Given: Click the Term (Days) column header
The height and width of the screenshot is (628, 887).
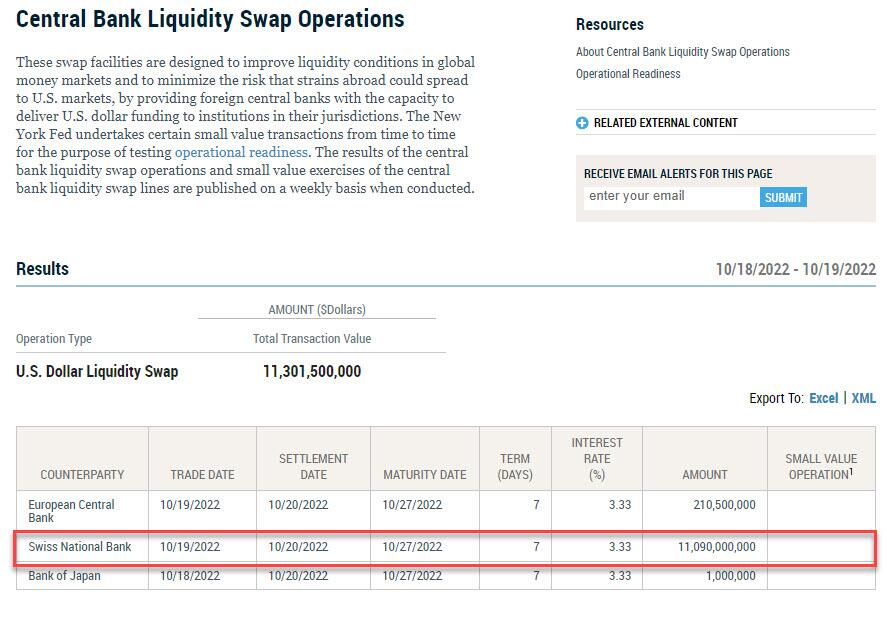Looking at the screenshot, I should tap(515, 466).
